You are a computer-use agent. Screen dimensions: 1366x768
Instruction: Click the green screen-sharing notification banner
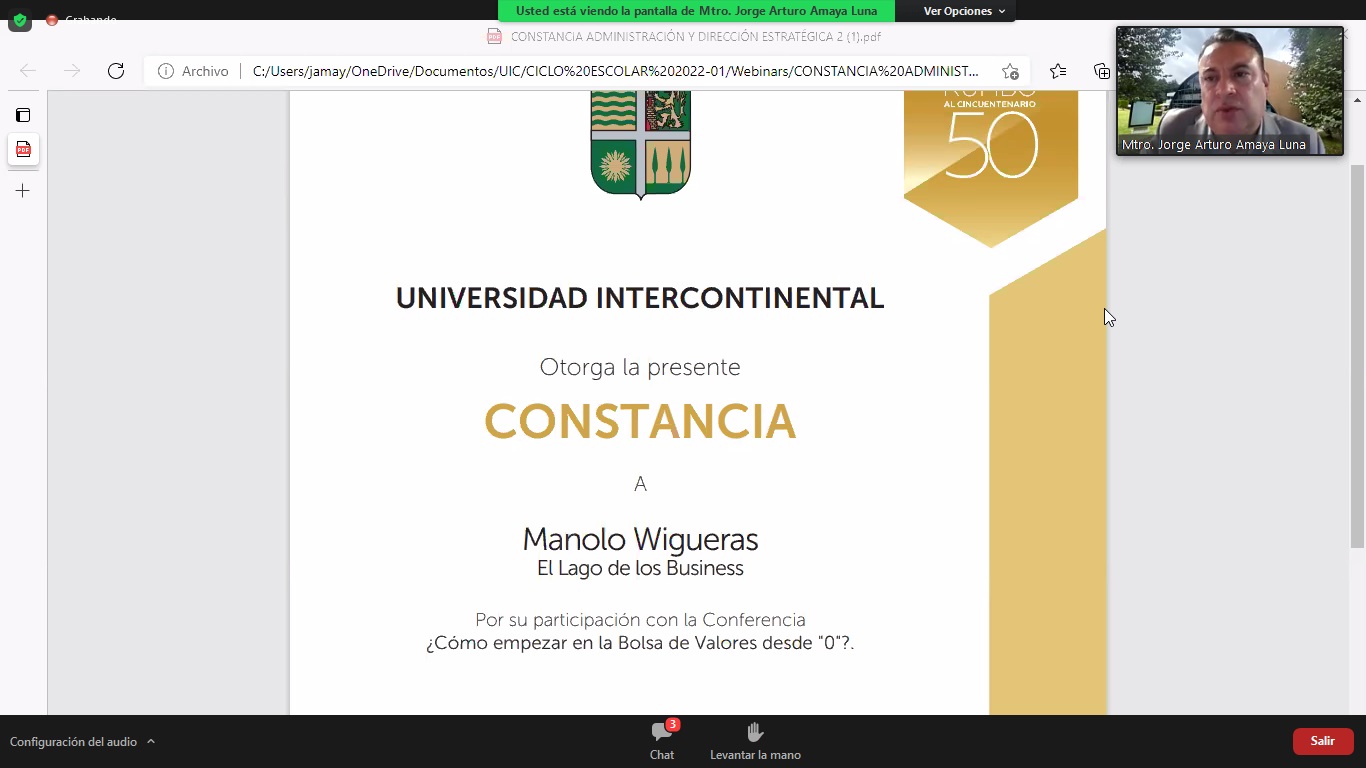[696, 11]
